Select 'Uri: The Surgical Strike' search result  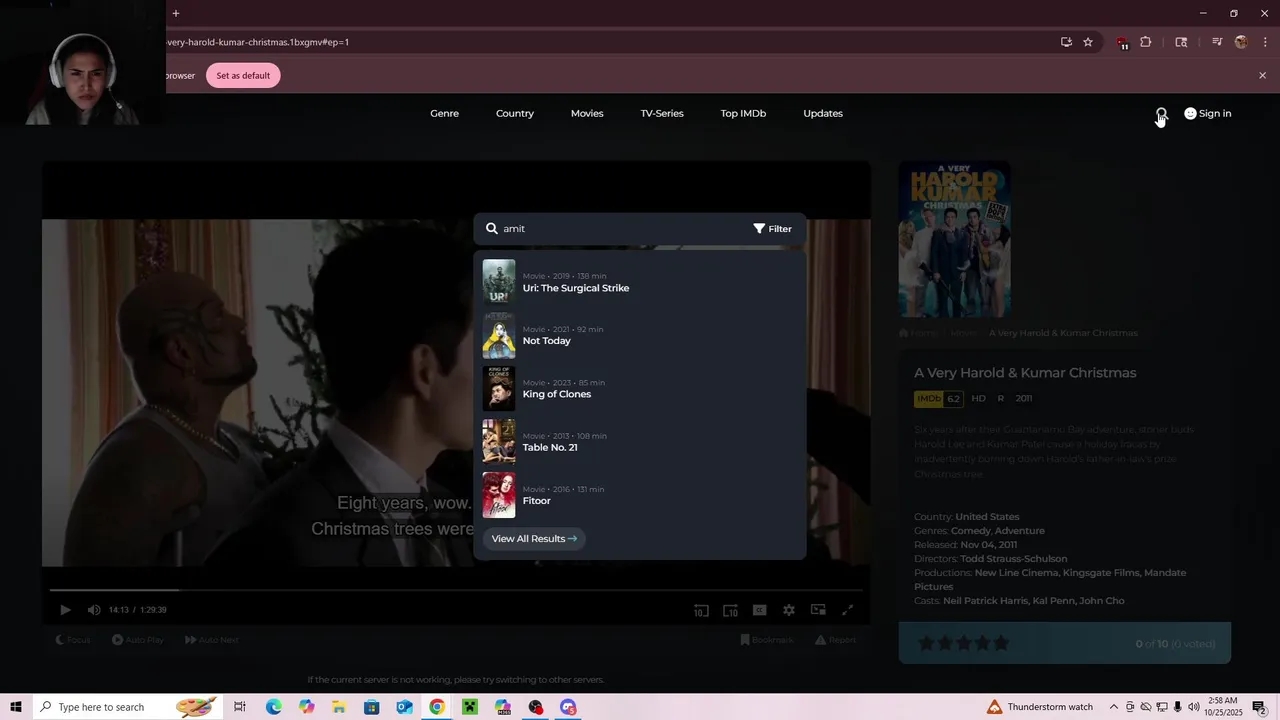pos(640,282)
